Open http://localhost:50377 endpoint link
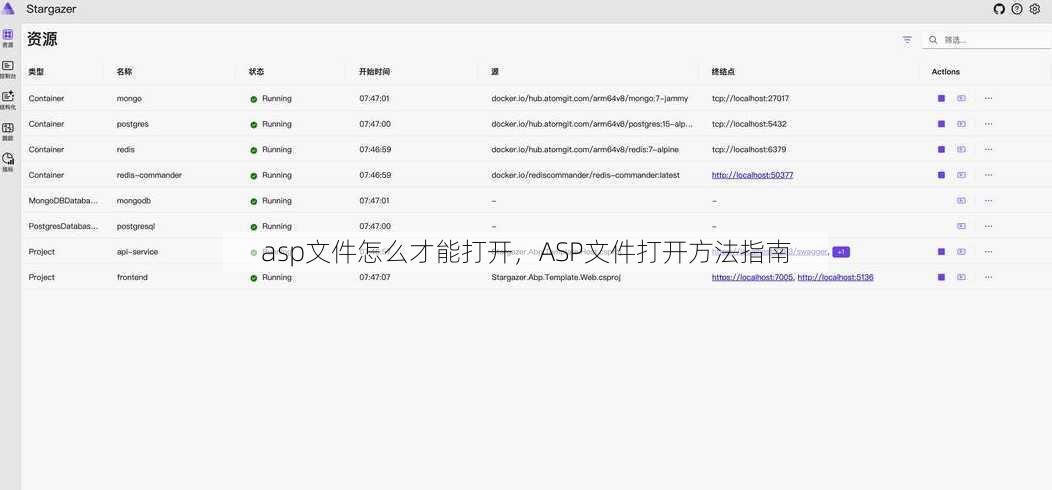Image resolution: width=1052 pixels, height=490 pixels. 753,175
